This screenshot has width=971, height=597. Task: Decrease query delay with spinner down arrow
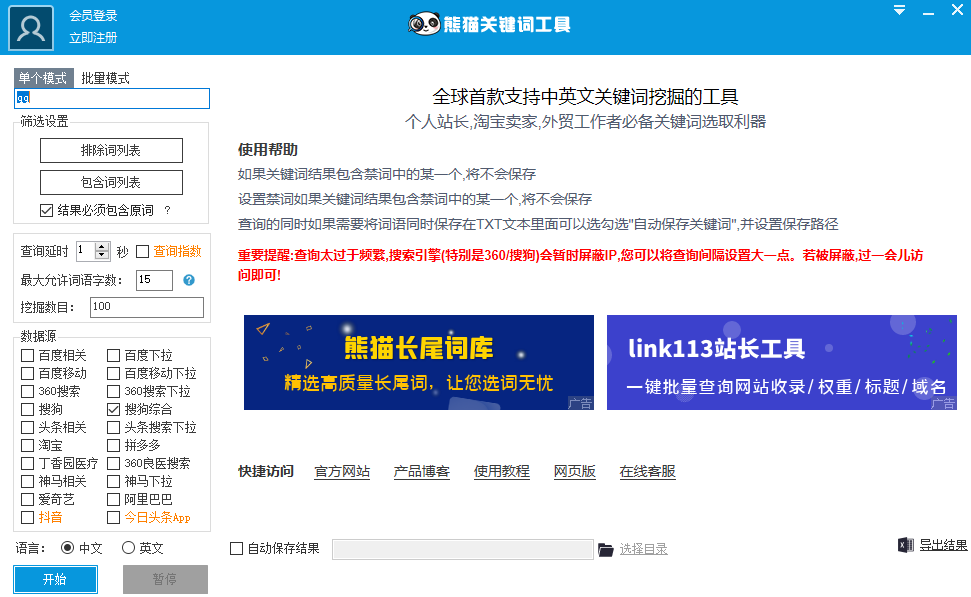coord(102,255)
